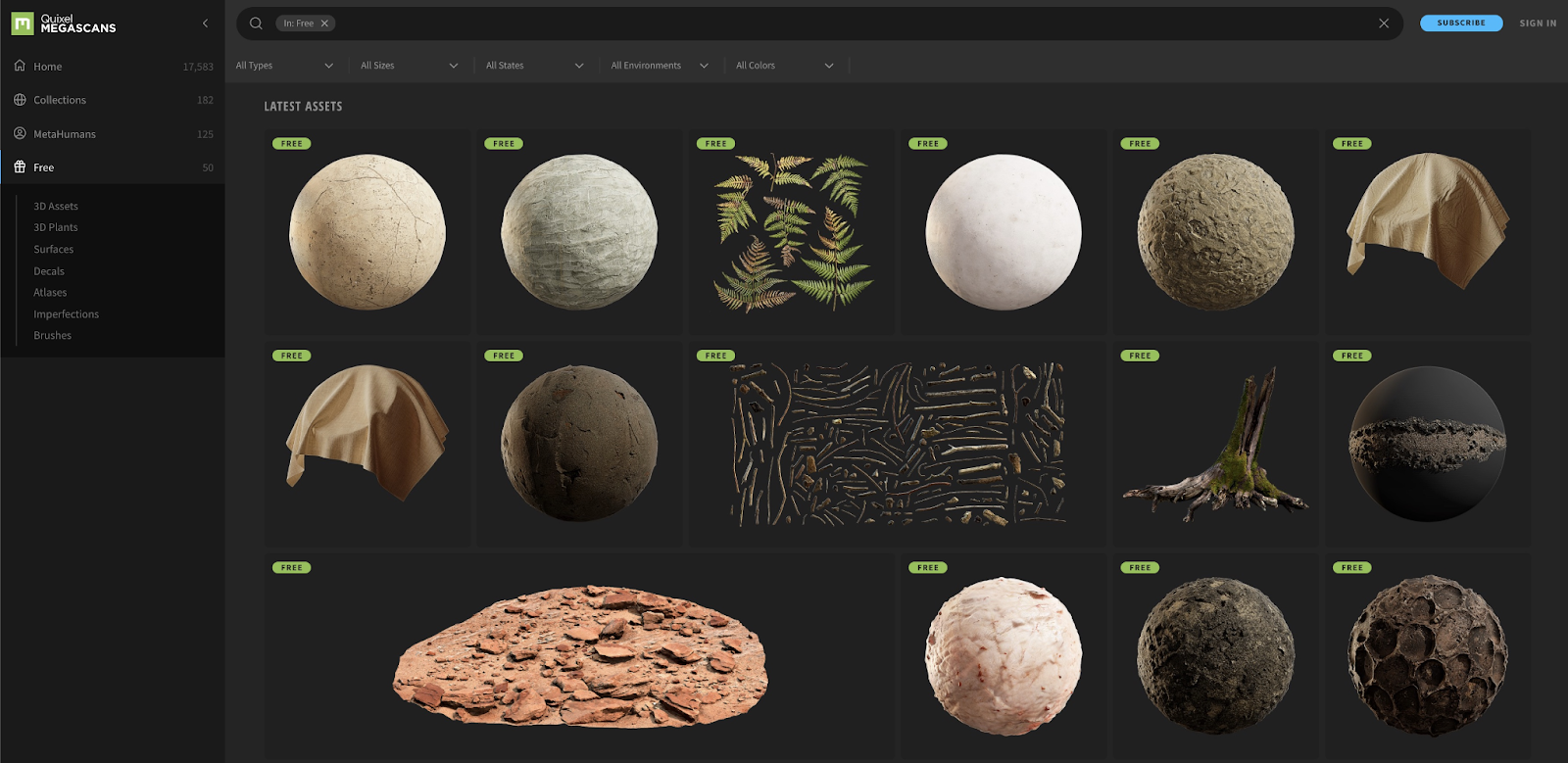The width and height of the screenshot is (1568, 763).
Task: Click the Sign In link
Action: [1538, 23]
